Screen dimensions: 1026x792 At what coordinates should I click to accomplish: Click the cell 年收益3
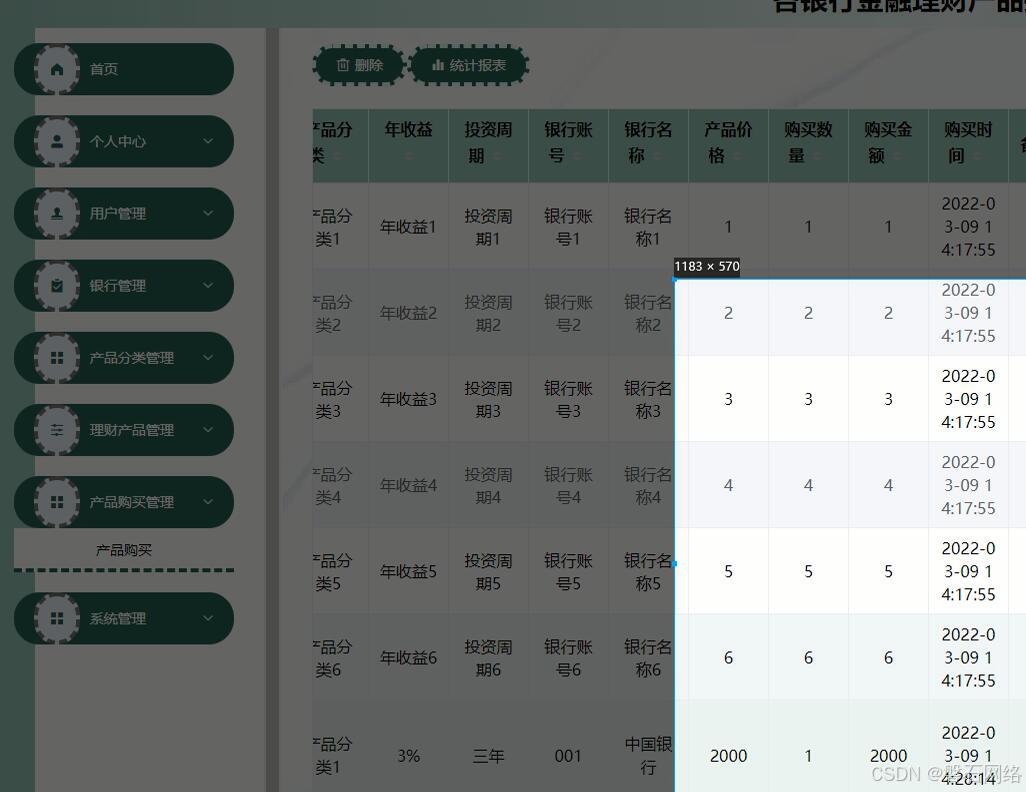tap(408, 399)
